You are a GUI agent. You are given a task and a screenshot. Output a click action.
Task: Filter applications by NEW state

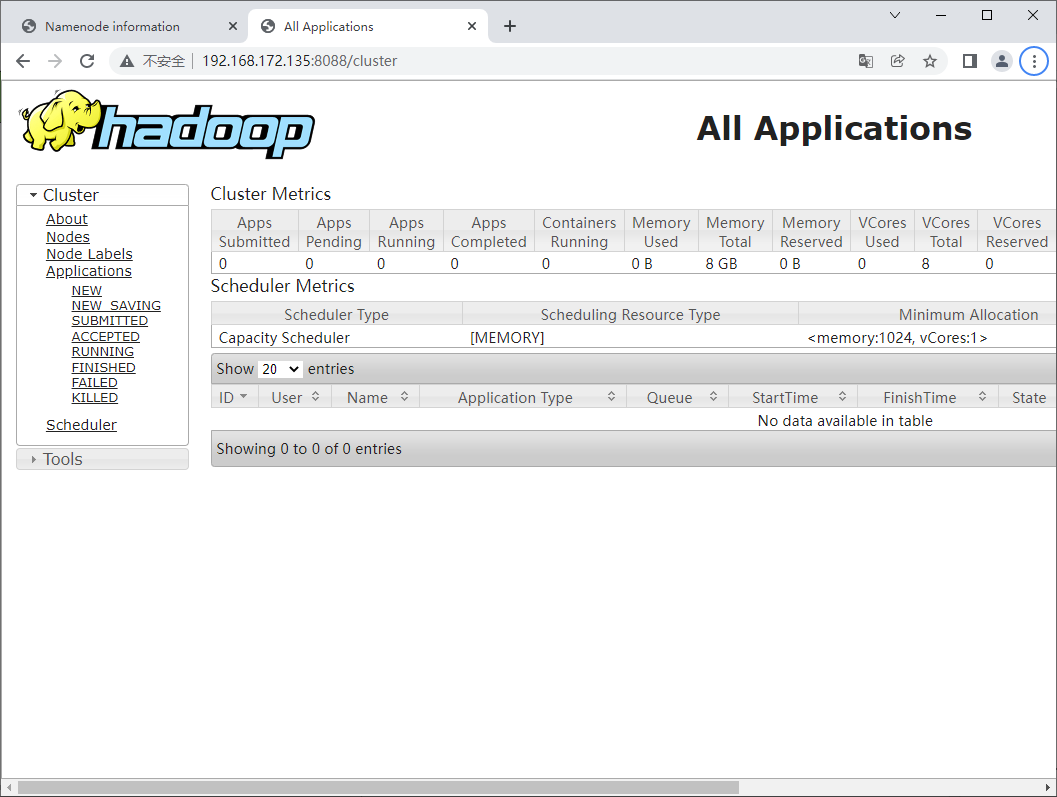[x=86, y=291]
